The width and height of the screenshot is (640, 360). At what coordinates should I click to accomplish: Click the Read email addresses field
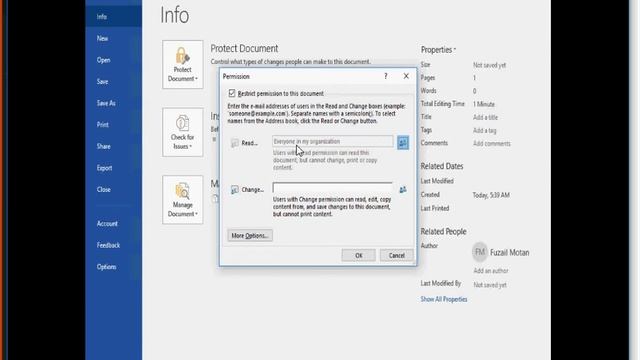tap(333, 141)
